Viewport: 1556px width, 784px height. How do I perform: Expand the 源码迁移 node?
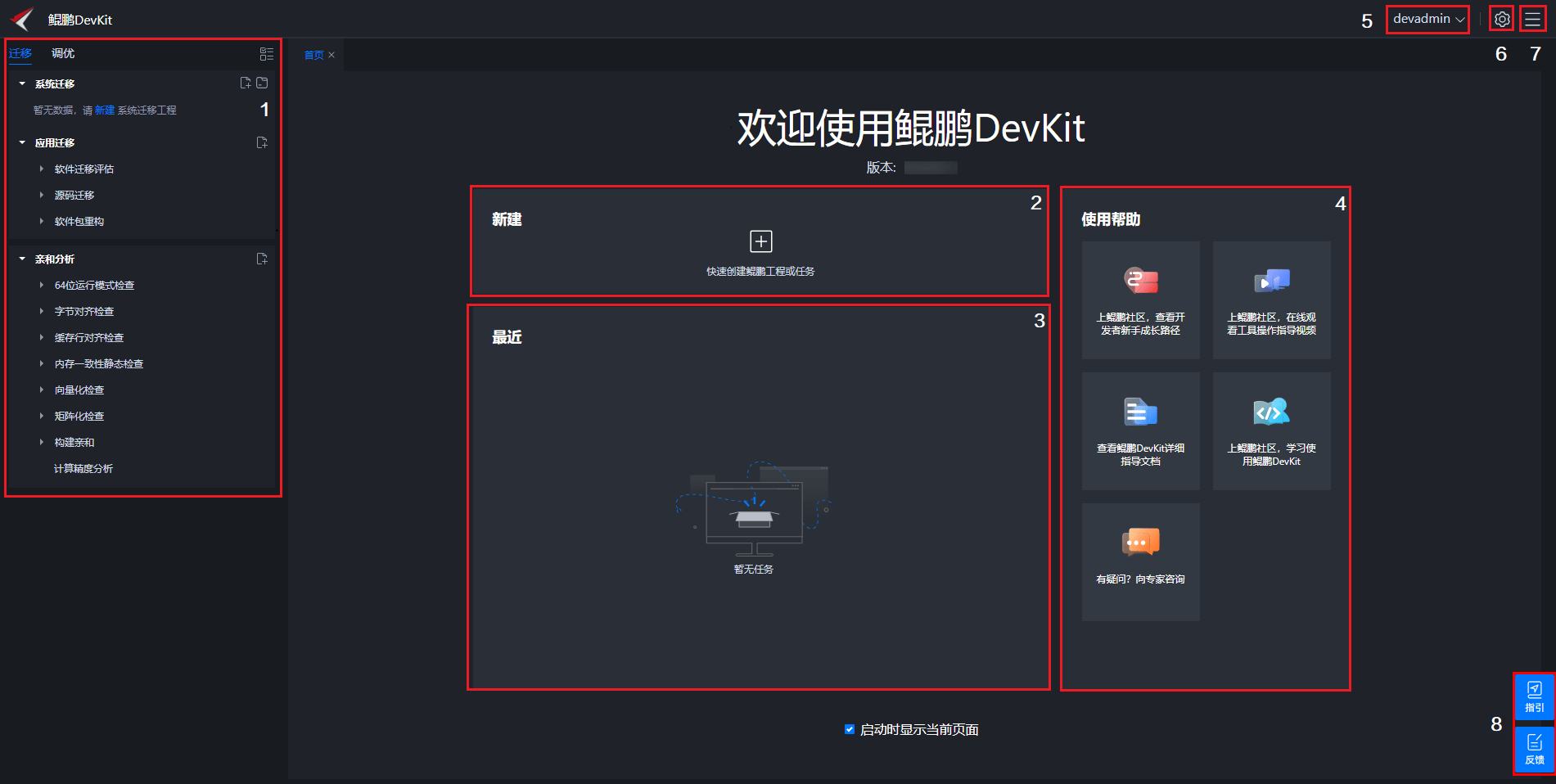click(42, 195)
